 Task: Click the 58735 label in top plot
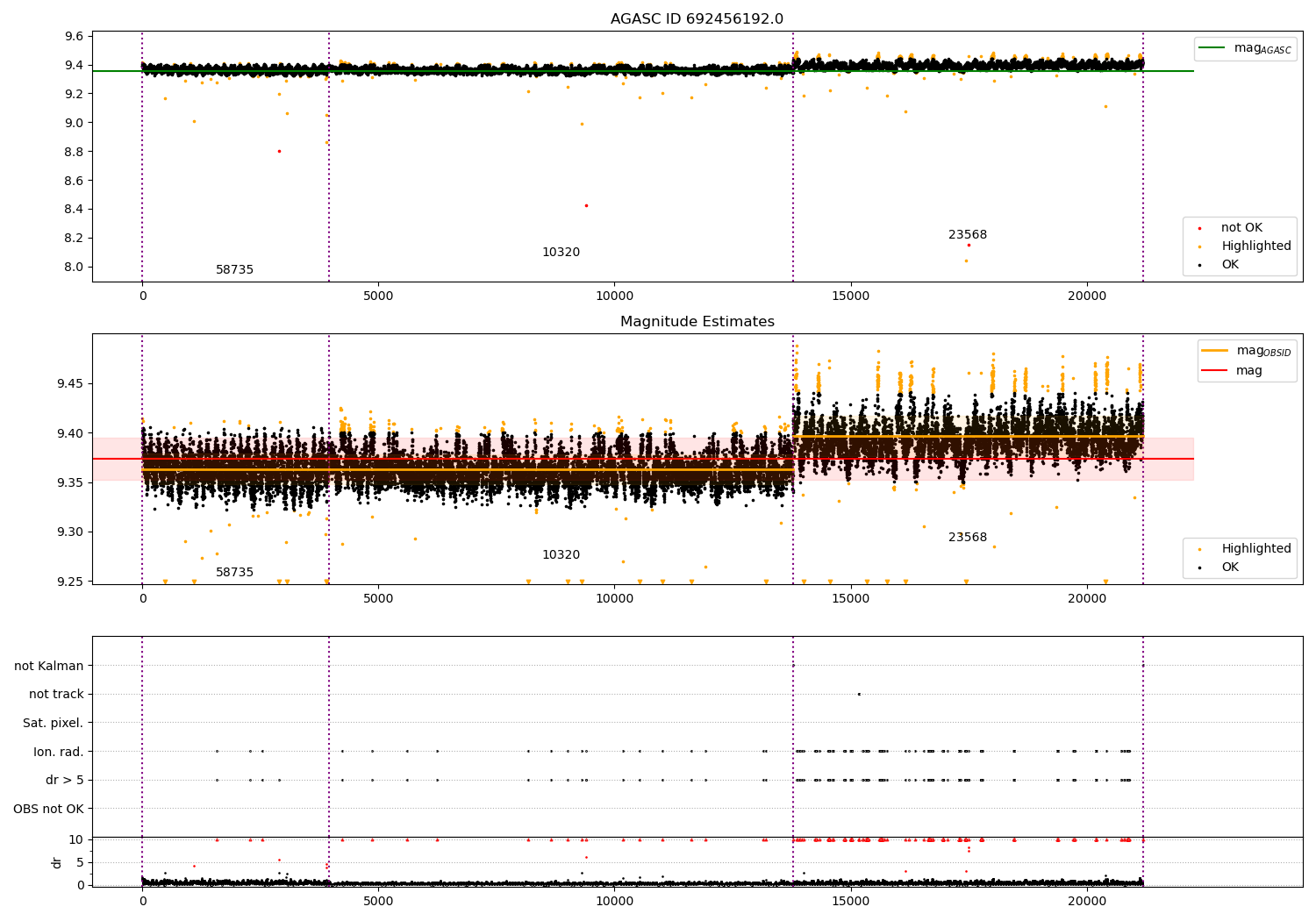tap(234, 270)
